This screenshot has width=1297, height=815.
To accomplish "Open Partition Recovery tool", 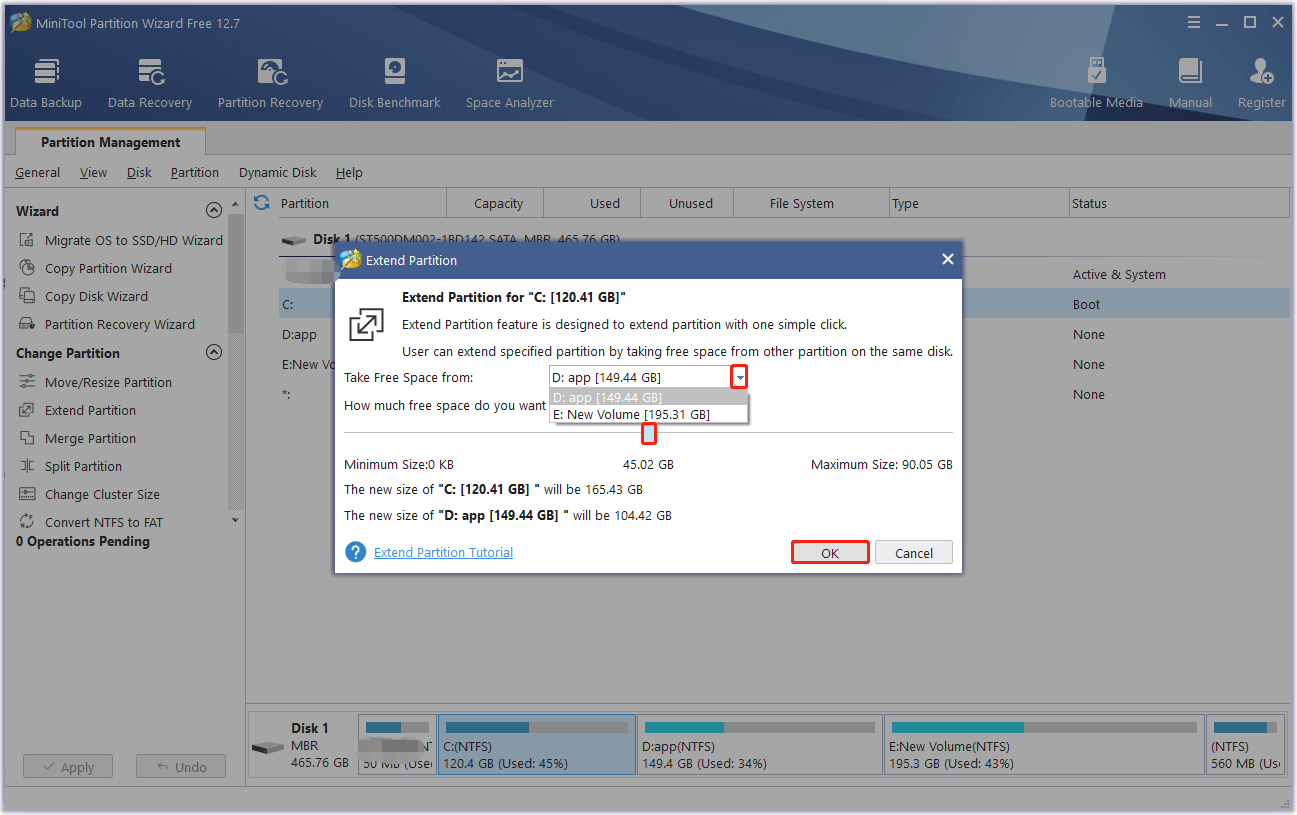I will pos(270,80).
